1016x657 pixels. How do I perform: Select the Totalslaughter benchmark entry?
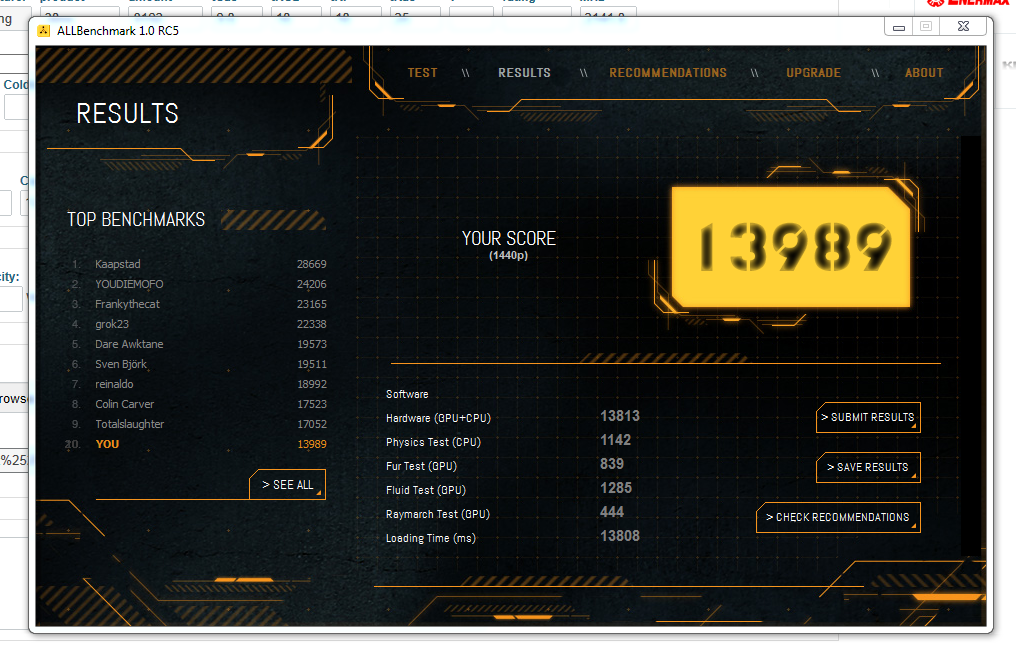pos(199,424)
